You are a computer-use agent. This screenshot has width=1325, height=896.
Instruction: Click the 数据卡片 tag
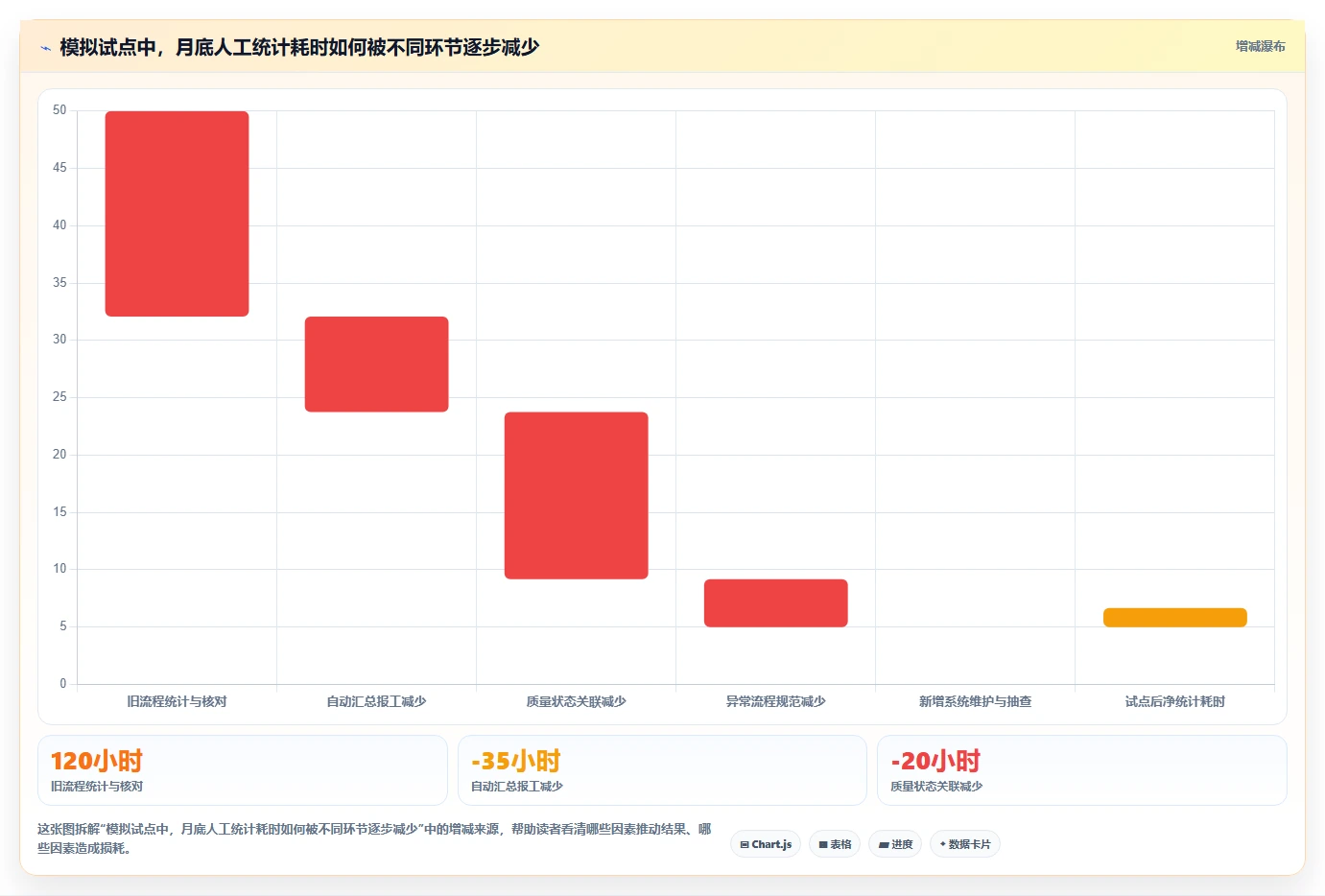click(x=965, y=844)
